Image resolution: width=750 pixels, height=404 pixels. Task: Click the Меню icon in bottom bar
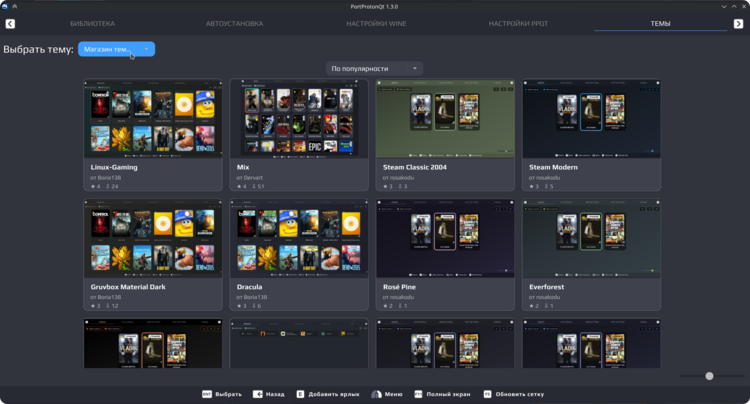(376, 394)
